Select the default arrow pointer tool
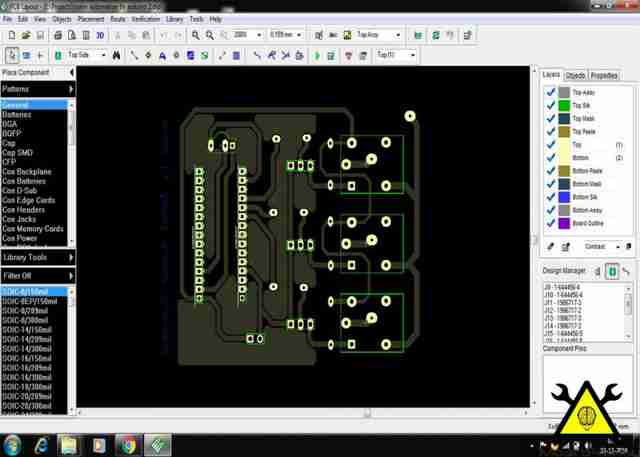Viewport: 640px width, 457px height. point(12,55)
